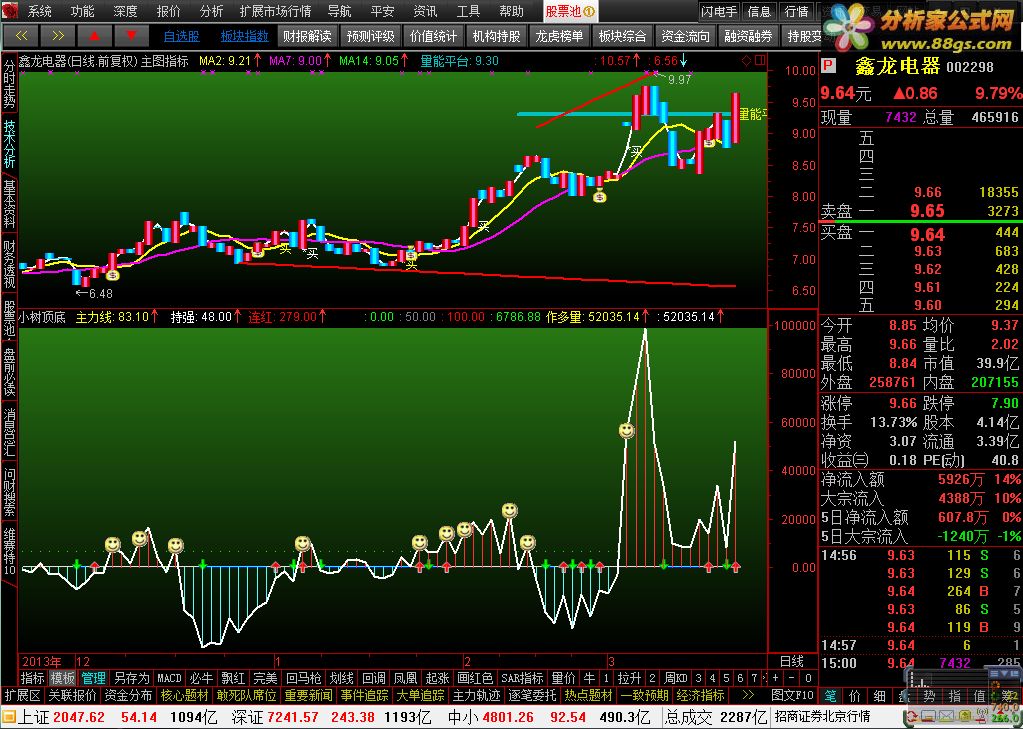Select the 必牛 indicator tab
Image resolution: width=1023 pixels, height=729 pixels.
pos(200,678)
